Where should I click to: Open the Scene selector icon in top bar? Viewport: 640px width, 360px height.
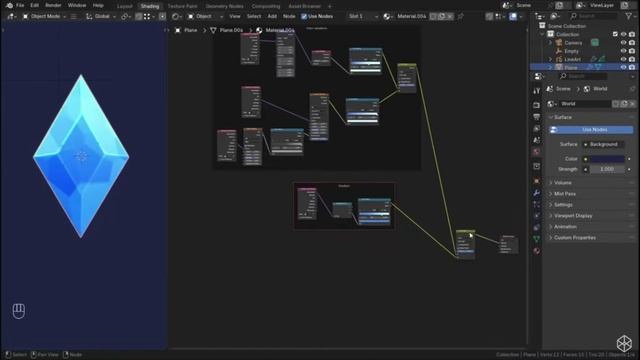coord(507,6)
